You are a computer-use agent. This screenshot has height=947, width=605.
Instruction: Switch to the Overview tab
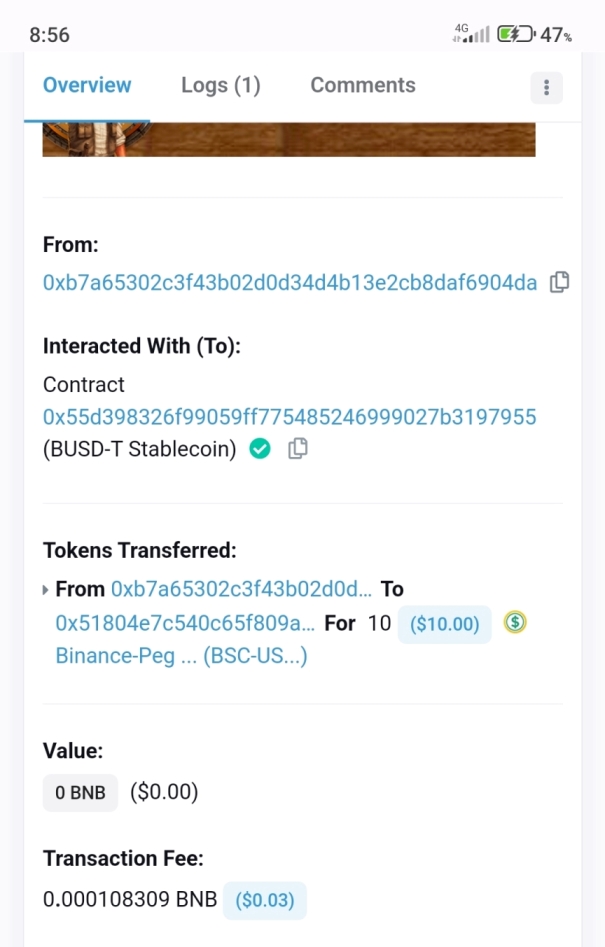coord(87,86)
